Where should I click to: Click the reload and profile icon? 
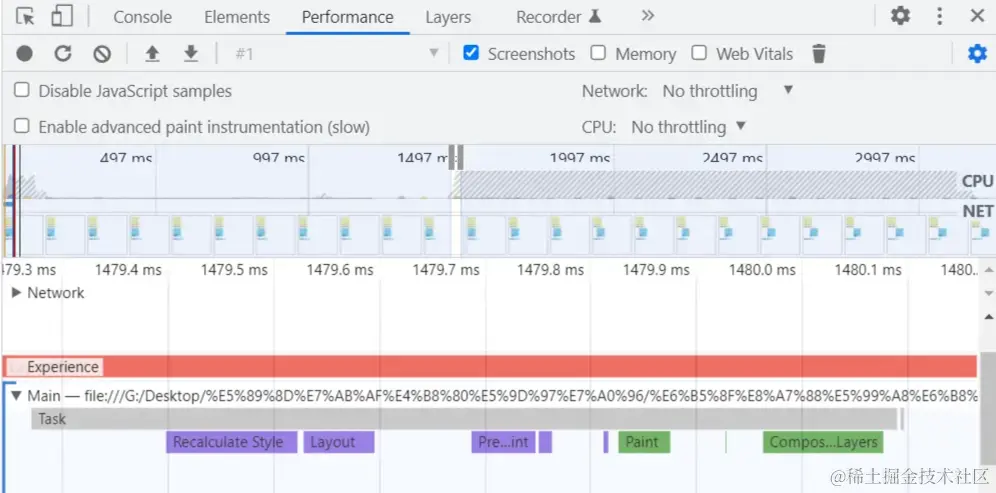63,54
